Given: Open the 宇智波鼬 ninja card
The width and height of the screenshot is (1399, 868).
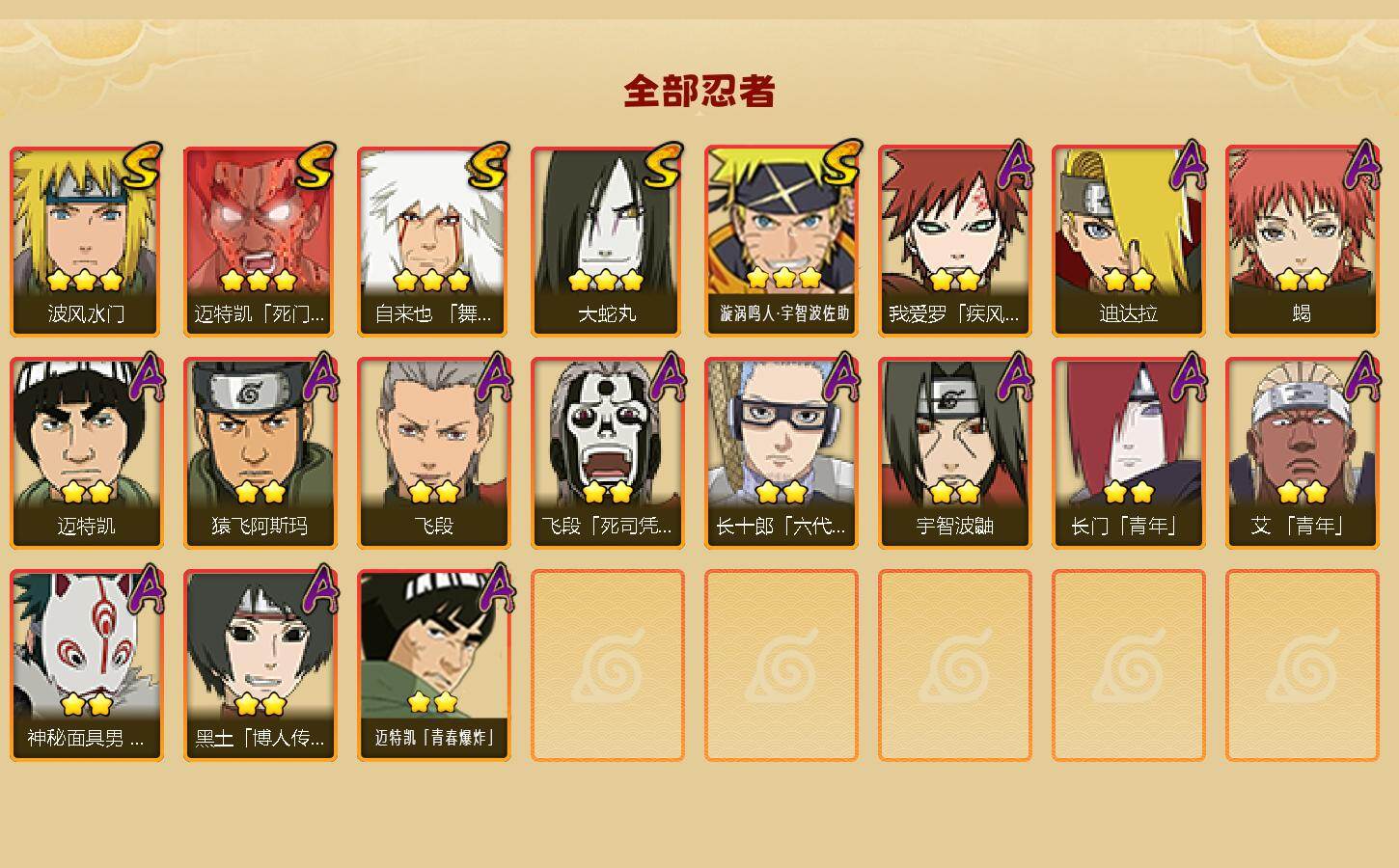Looking at the screenshot, I should (x=955, y=453).
